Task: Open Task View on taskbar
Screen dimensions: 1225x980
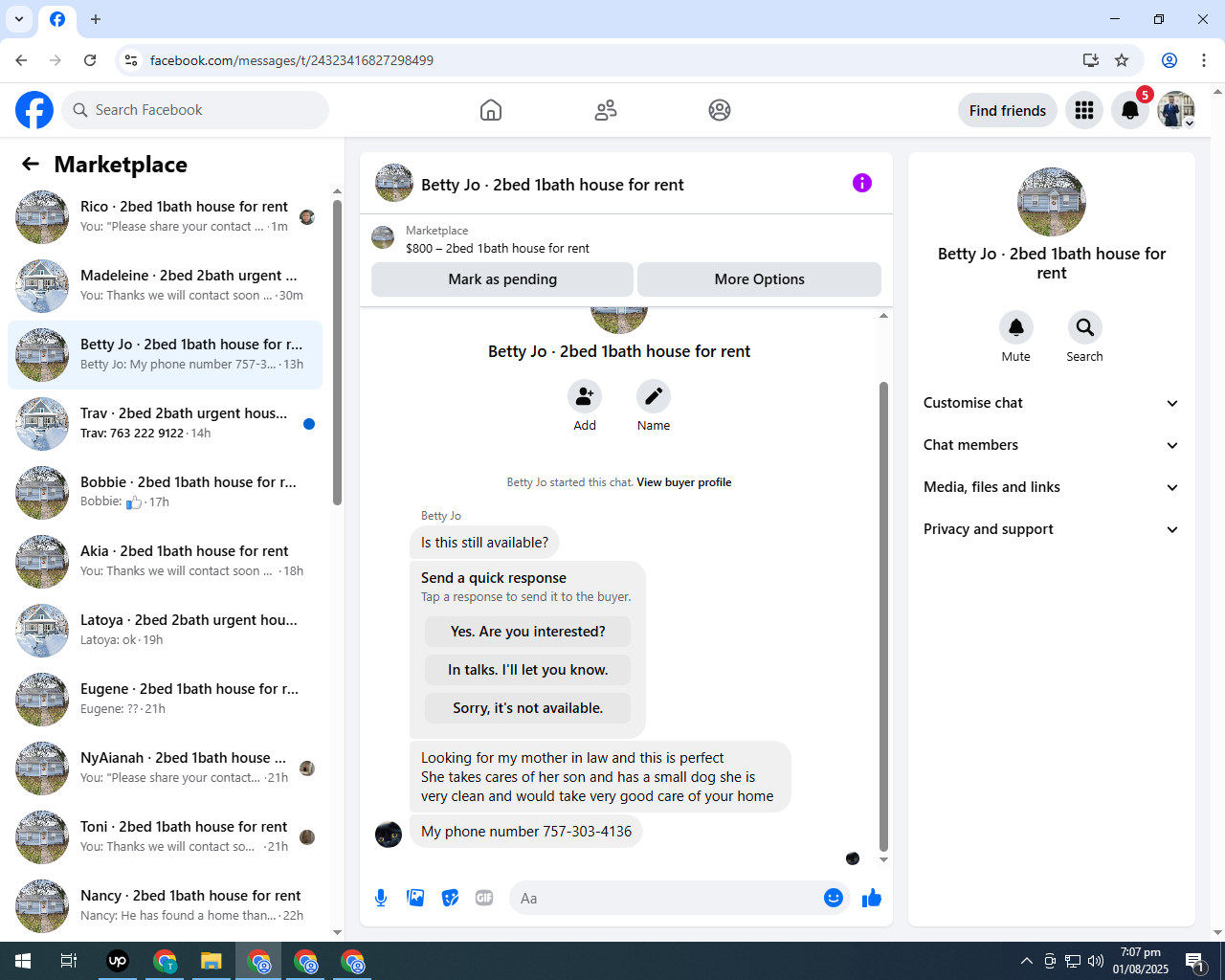Action: [x=69, y=961]
